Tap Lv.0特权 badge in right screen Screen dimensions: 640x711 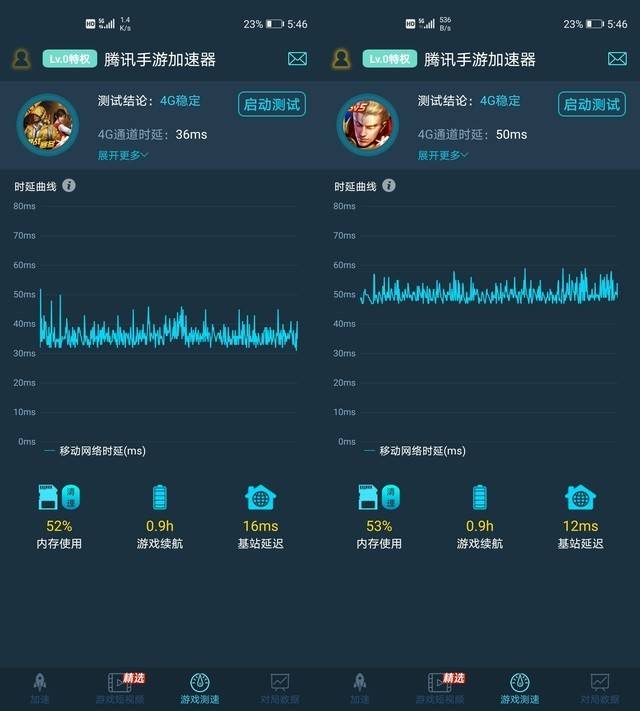[x=390, y=59]
